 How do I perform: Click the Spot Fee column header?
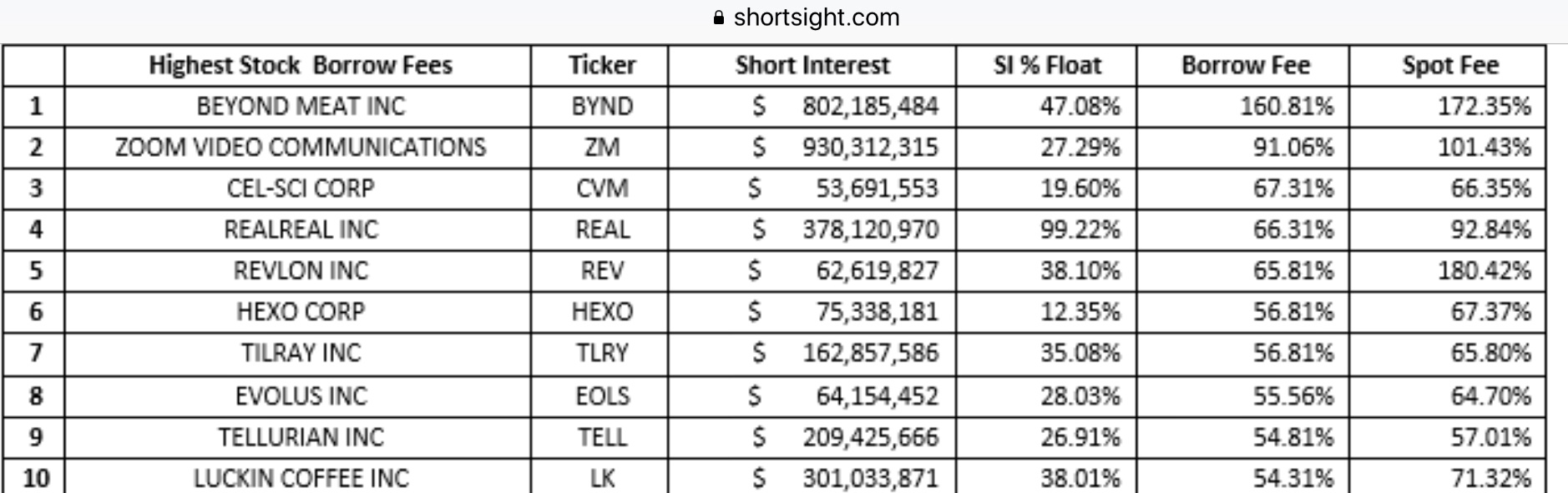click(1449, 65)
